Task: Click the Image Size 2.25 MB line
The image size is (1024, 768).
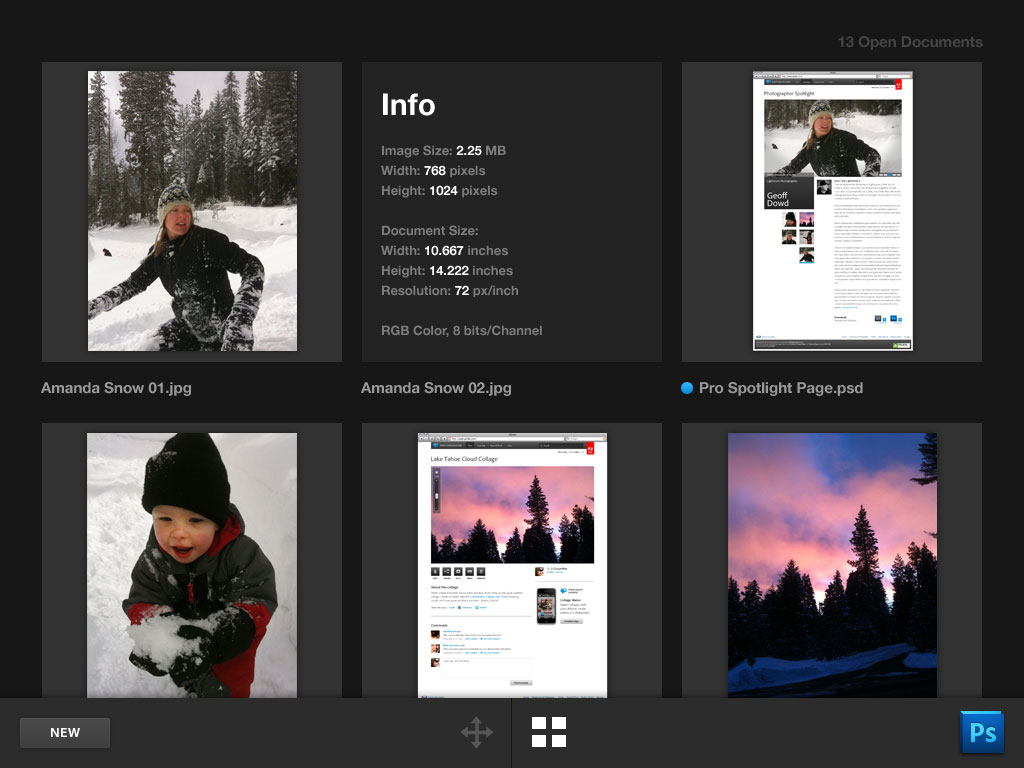Action: 443,151
